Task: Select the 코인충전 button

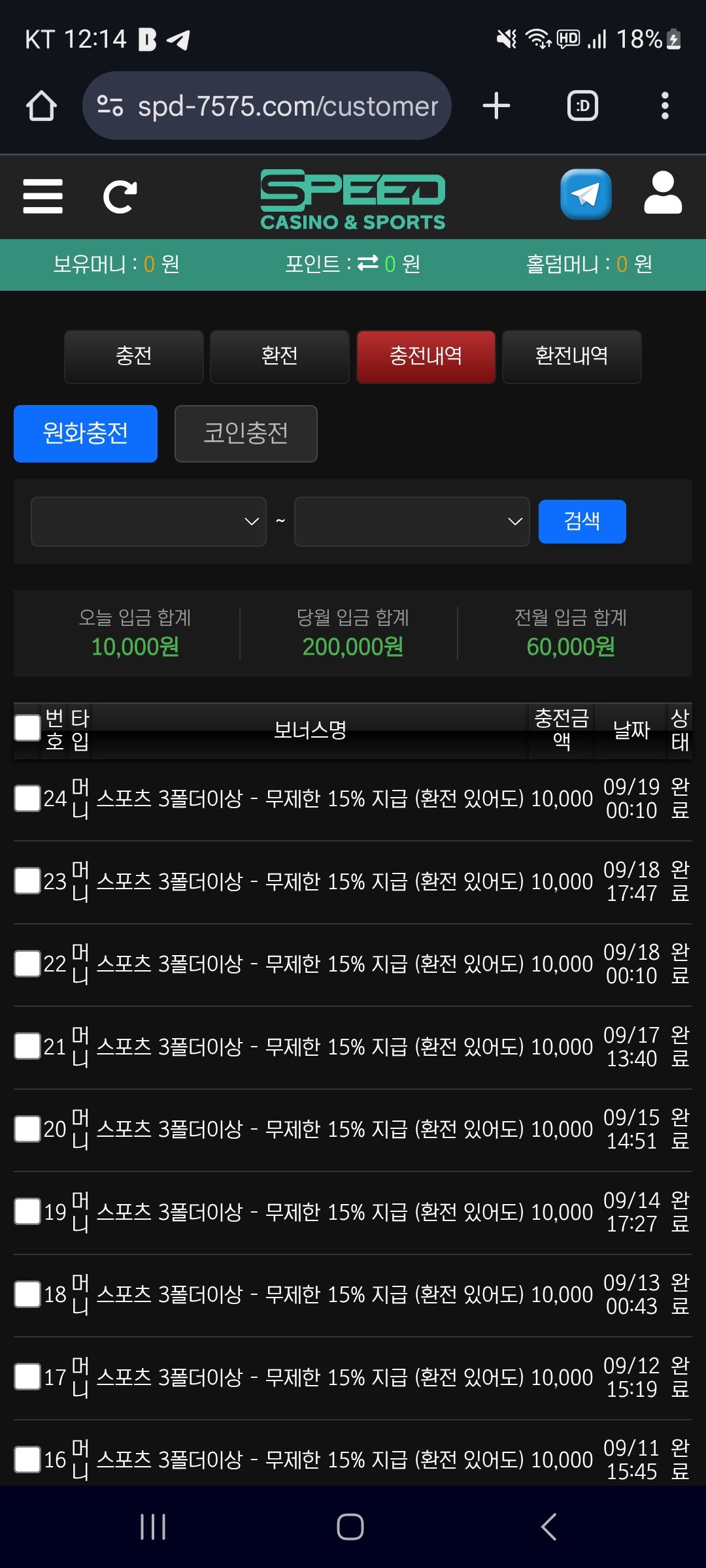Action: point(246,433)
